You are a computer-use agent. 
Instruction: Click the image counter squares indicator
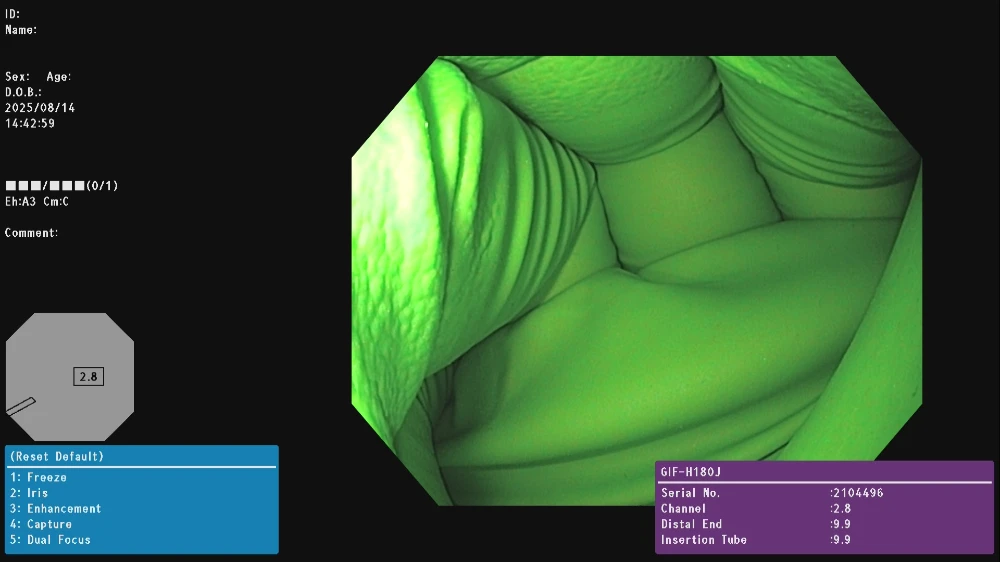pos(44,186)
